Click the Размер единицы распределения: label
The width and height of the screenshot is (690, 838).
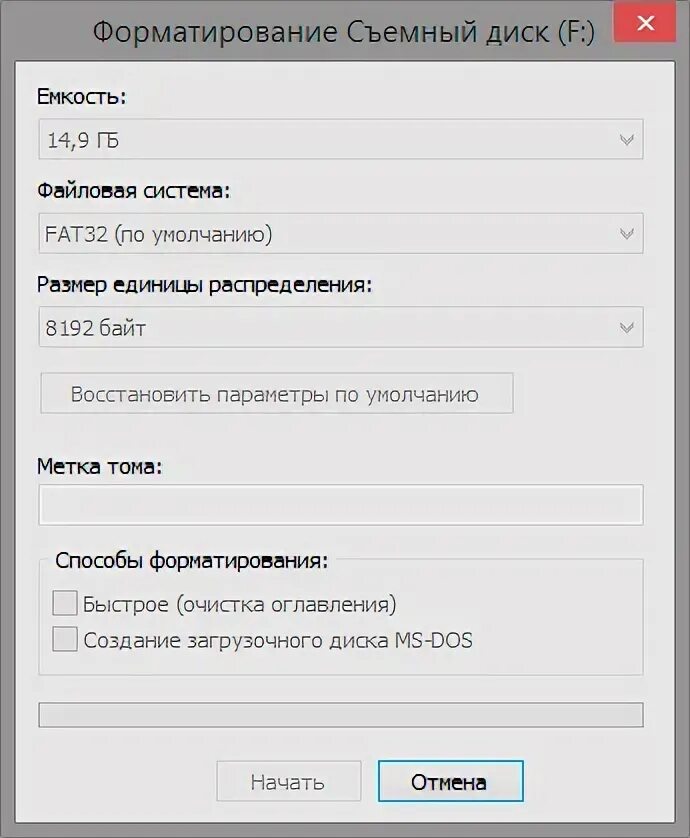(204, 285)
